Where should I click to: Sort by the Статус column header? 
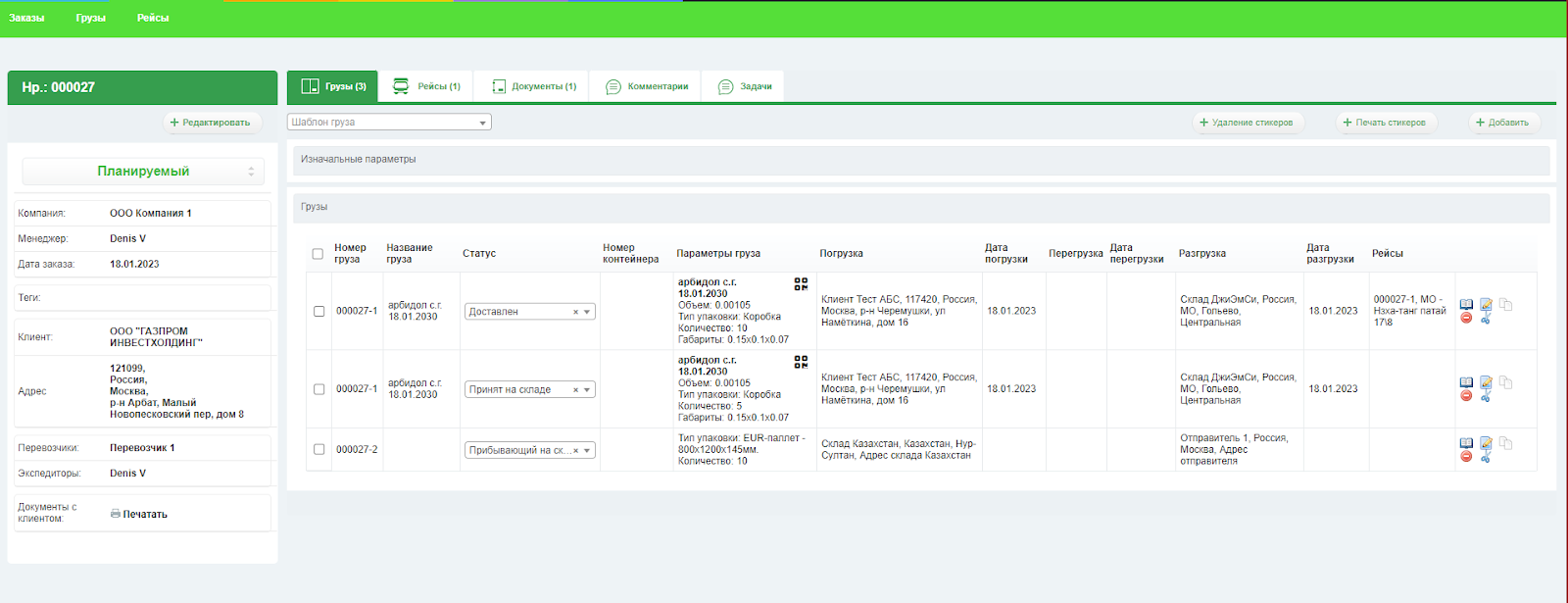tap(479, 254)
